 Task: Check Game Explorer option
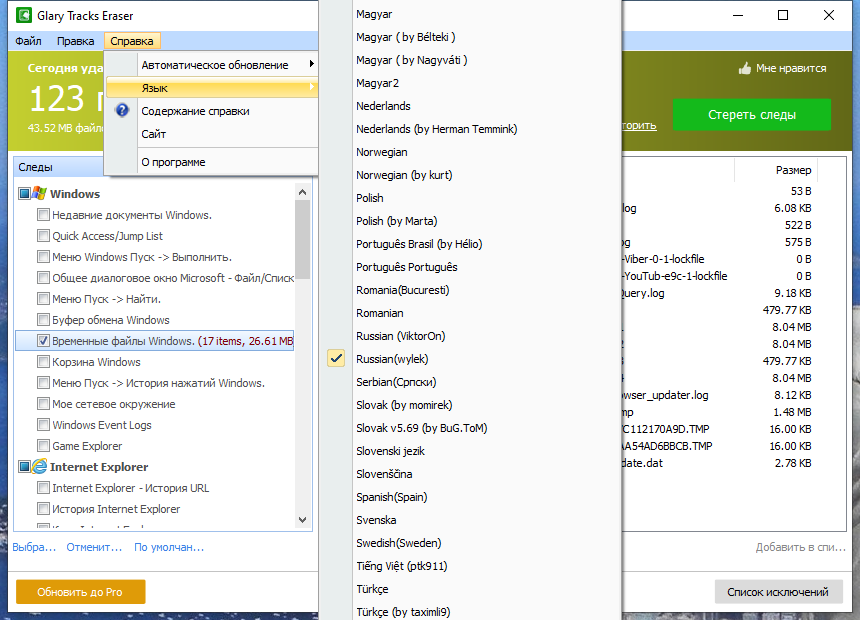pos(43,446)
